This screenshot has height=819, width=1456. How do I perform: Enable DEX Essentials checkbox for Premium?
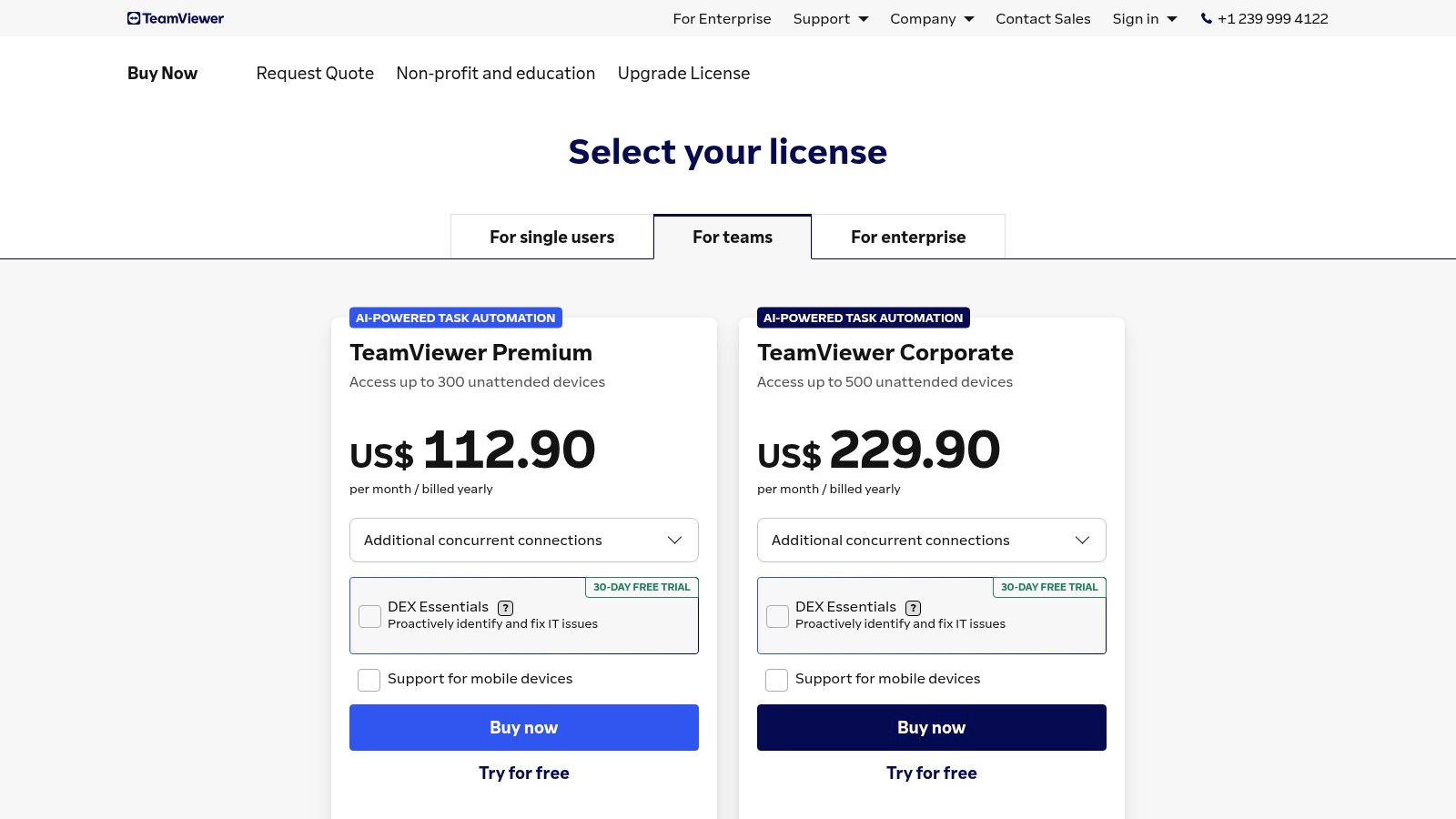coord(370,616)
